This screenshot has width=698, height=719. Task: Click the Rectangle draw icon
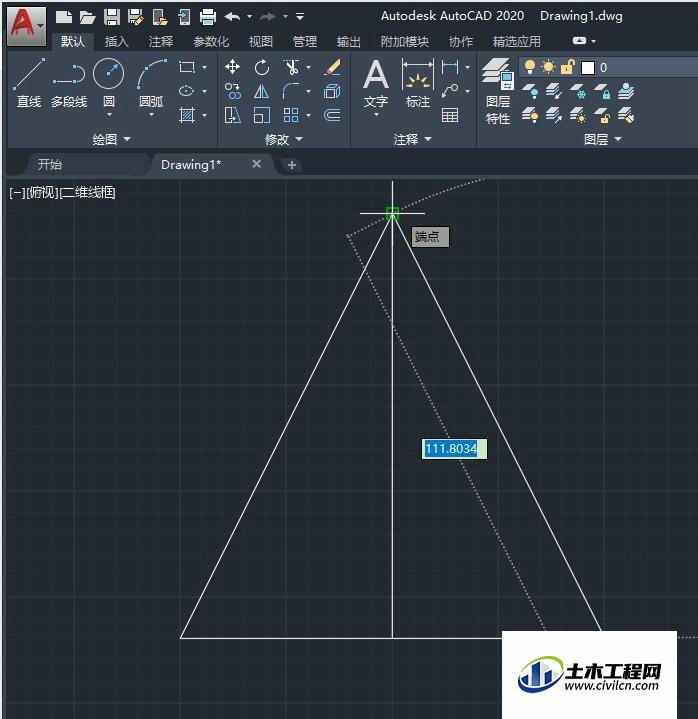coord(187,67)
